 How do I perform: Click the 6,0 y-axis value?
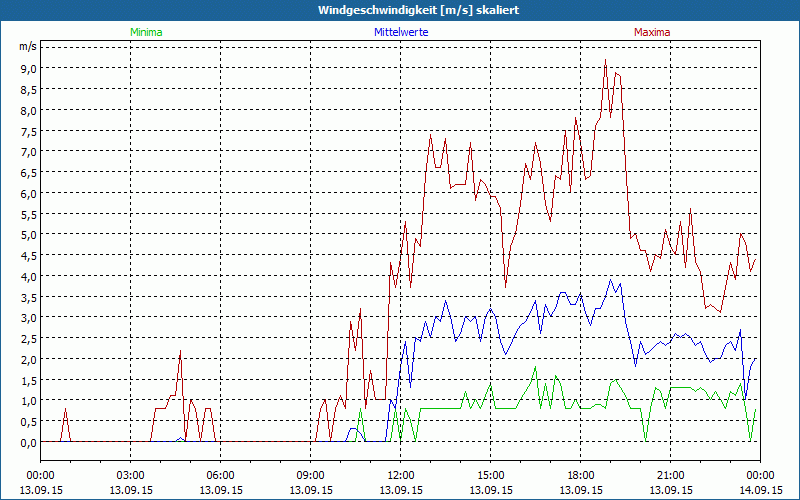29,193
